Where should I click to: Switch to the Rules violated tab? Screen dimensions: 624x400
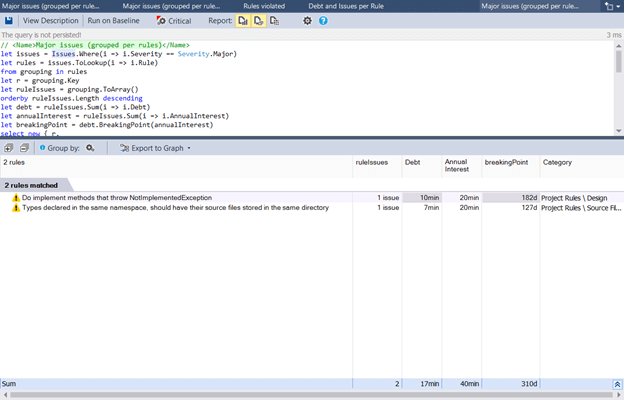pyautogui.click(x=264, y=6)
